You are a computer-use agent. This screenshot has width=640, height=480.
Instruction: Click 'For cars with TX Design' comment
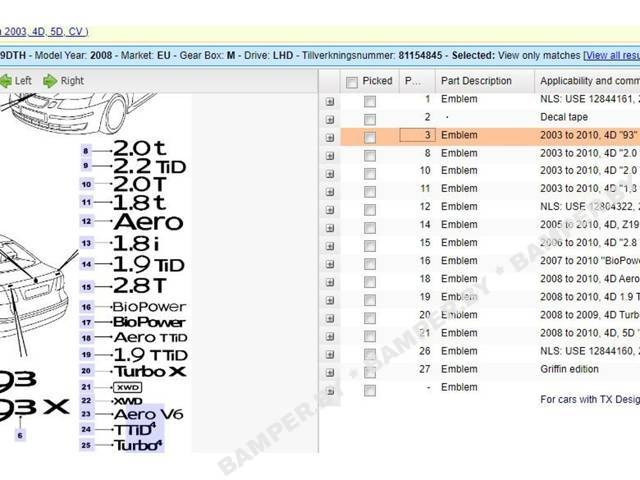590,400
